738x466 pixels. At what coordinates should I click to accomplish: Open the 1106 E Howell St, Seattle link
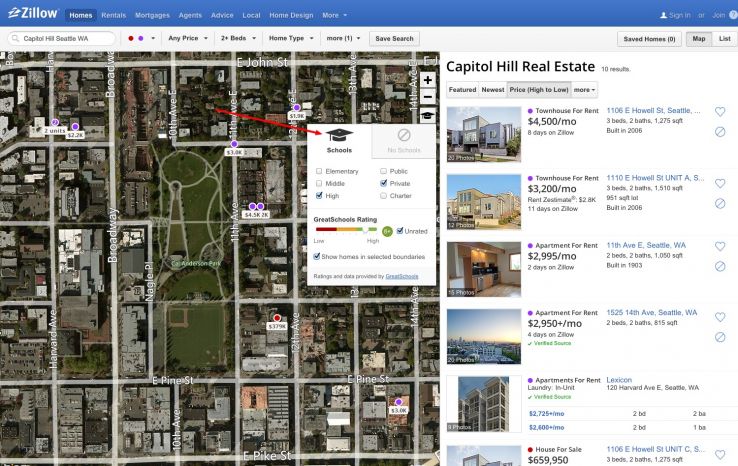(x=653, y=111)
